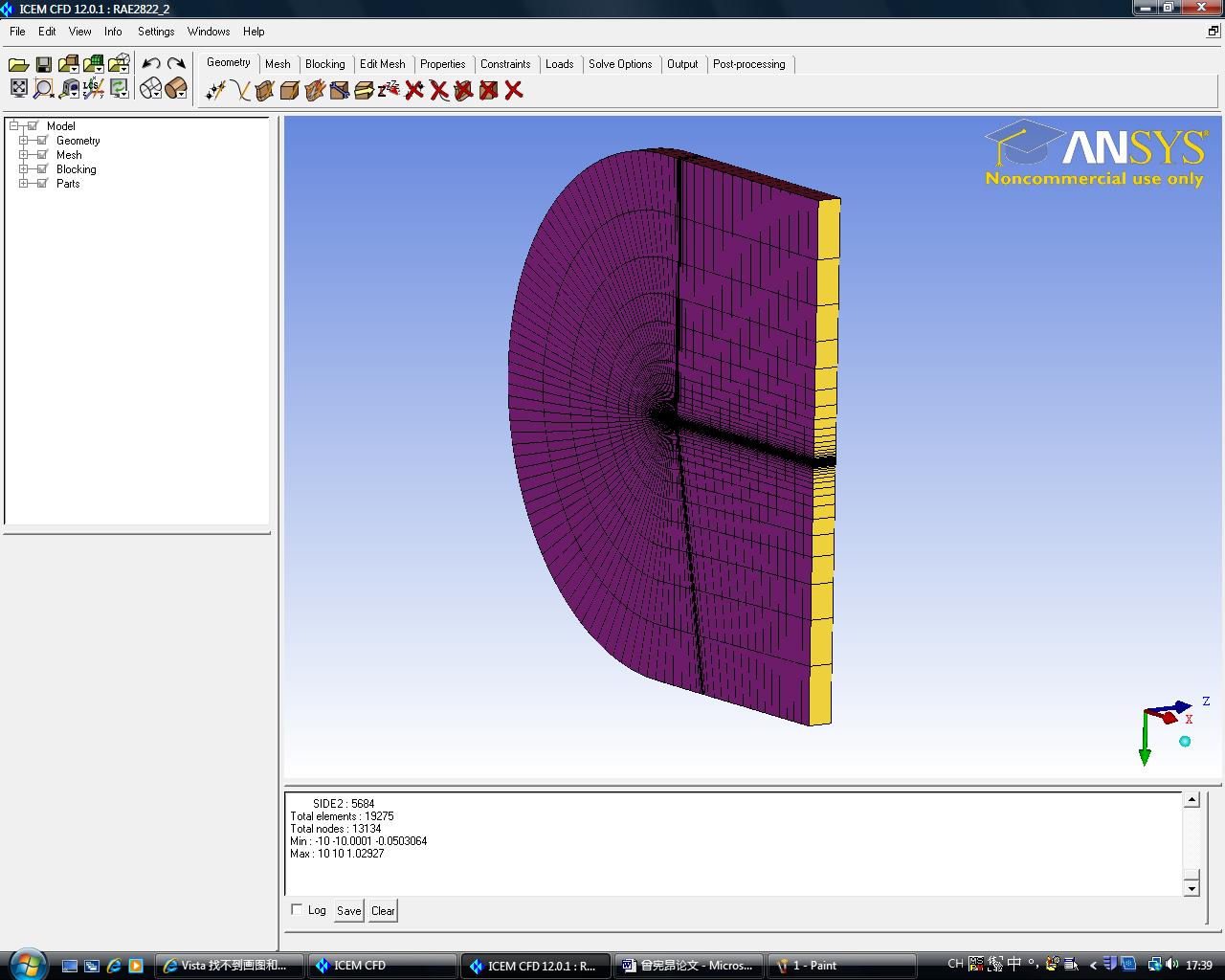The image size is (1225, 980).
Task: Switch to the Edit Mesh tab
Action: pos(382,64)
